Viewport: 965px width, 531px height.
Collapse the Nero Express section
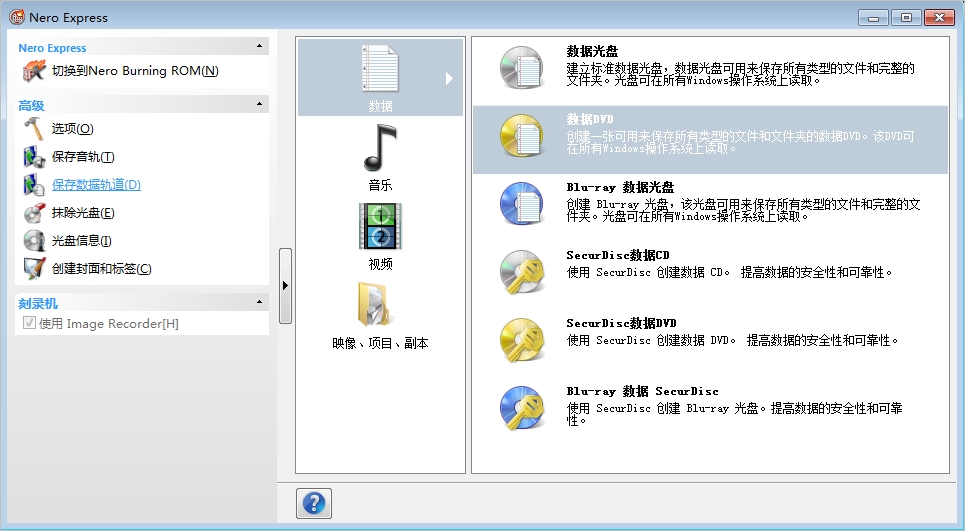coord(259,46)
